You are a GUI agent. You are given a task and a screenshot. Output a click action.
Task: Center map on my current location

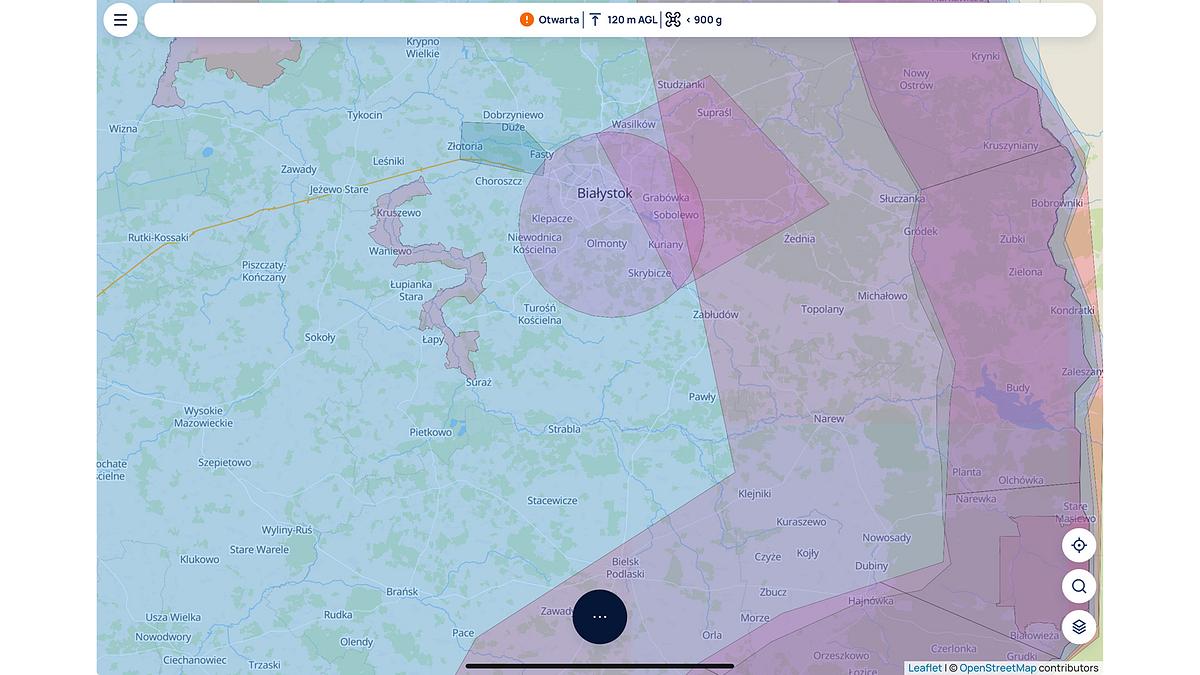pyautogui.click(x=1079, y=545)
